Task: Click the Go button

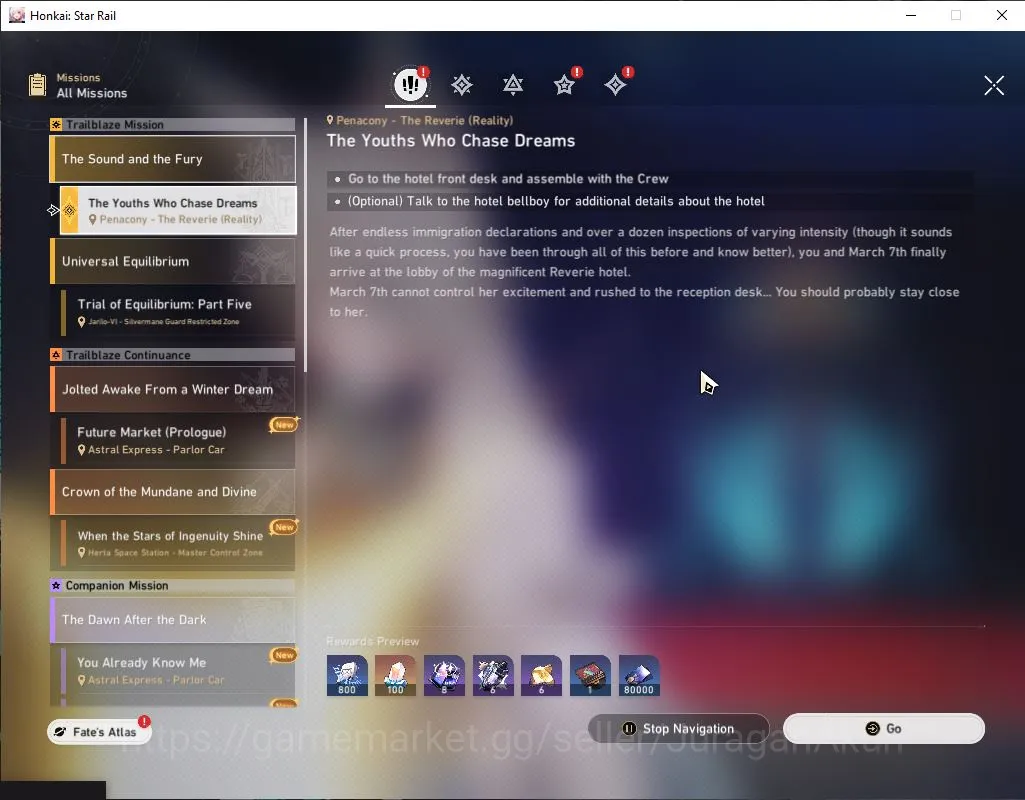Action: click(x=884, y=729)
